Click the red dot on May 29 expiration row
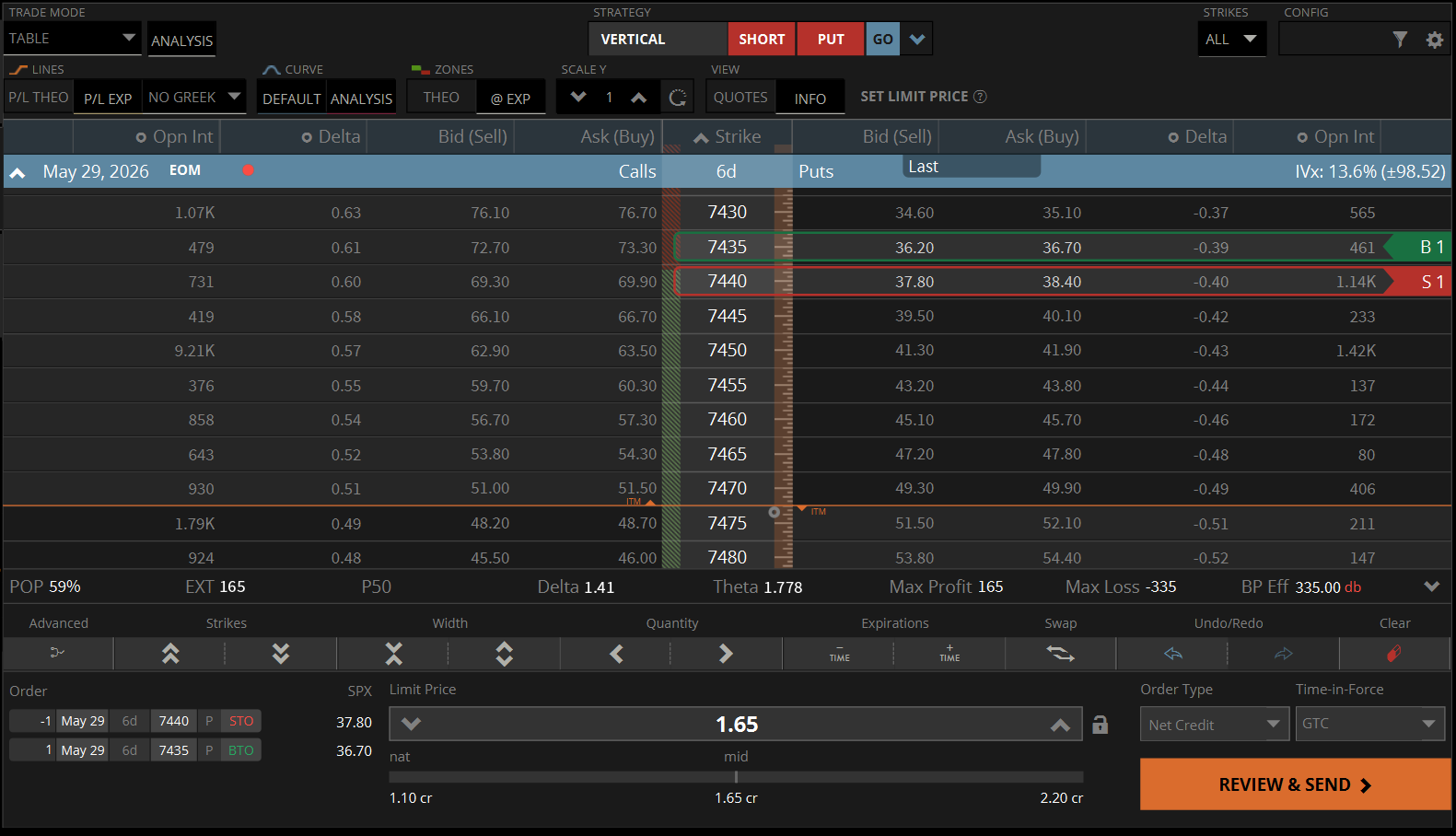Viewport: 1456px width, 836px height. (x=248, y=170)
